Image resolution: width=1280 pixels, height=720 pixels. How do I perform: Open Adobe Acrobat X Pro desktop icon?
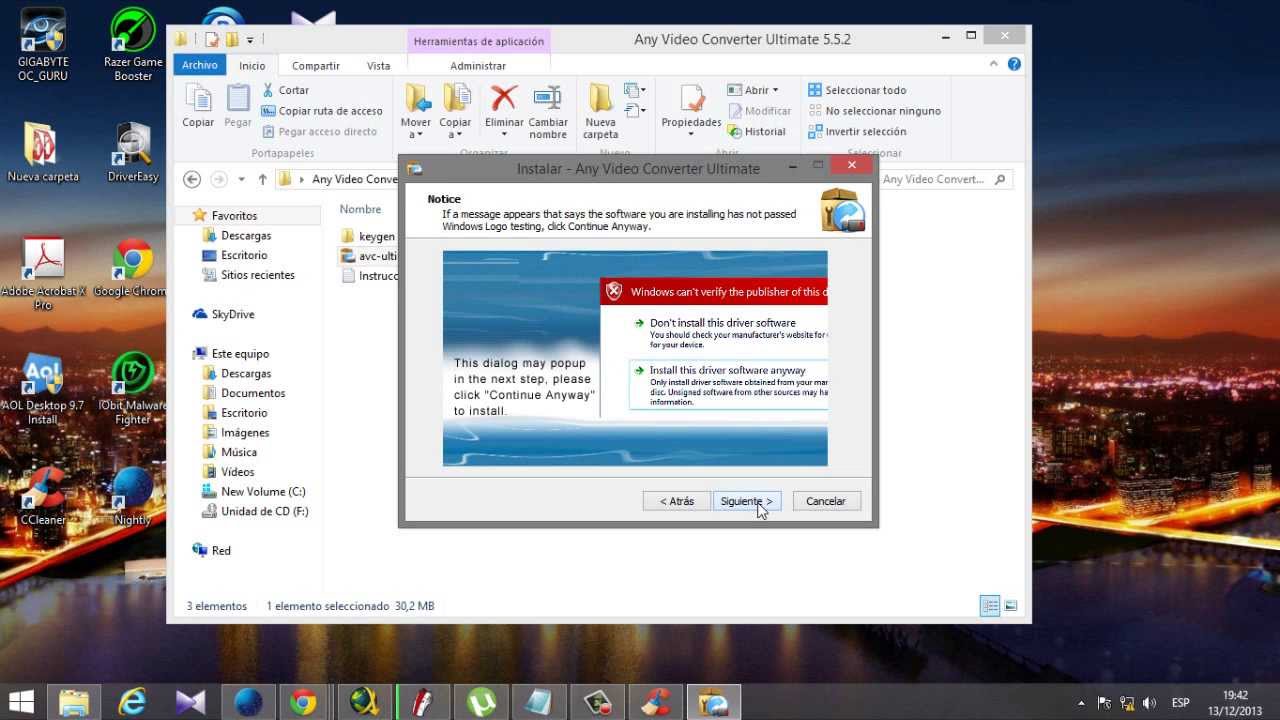[43, 274]
